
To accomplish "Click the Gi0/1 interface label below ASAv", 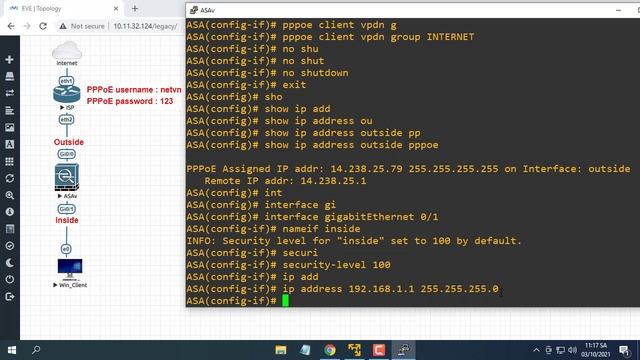I will 66,209.
